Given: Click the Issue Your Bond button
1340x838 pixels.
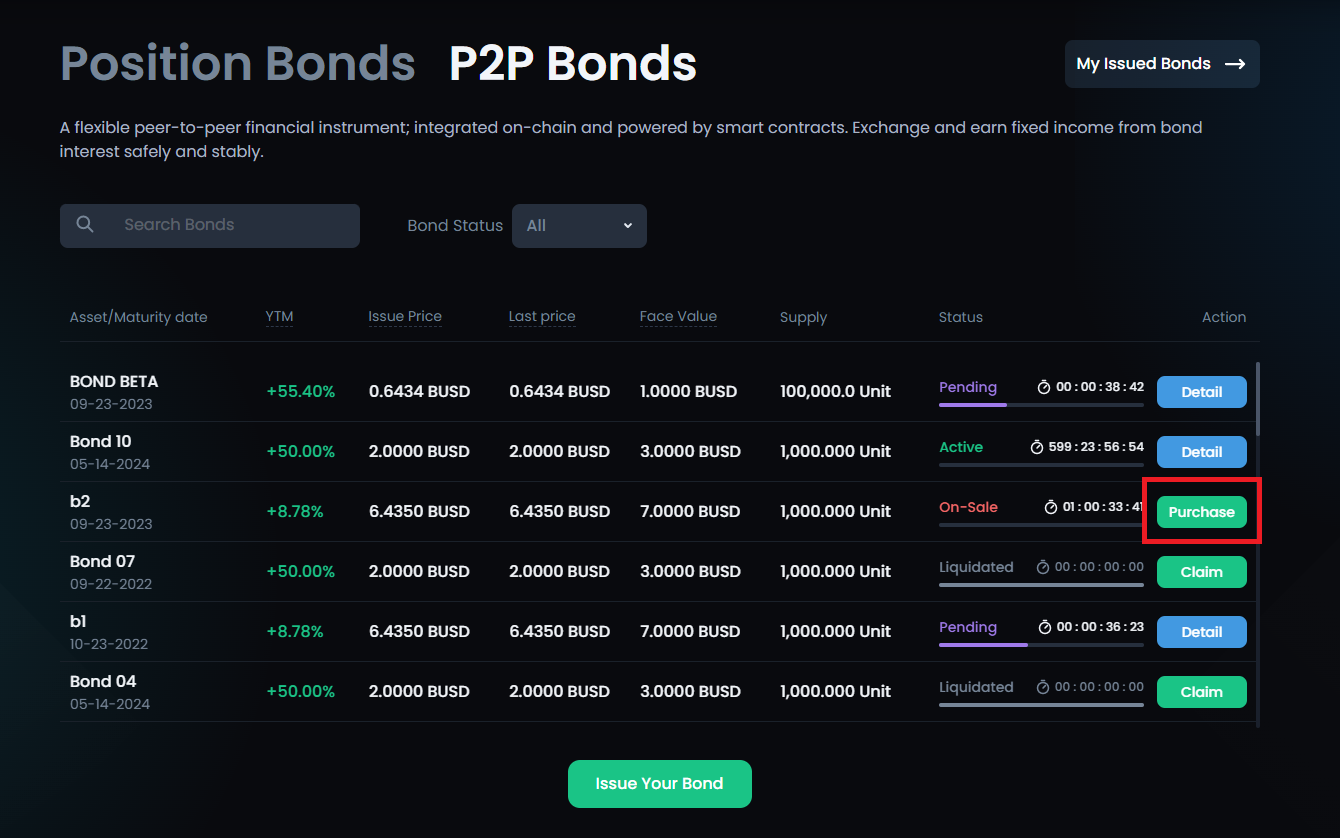Looking at the screenshot, I should pyautogui.click(x=659, y=784).
